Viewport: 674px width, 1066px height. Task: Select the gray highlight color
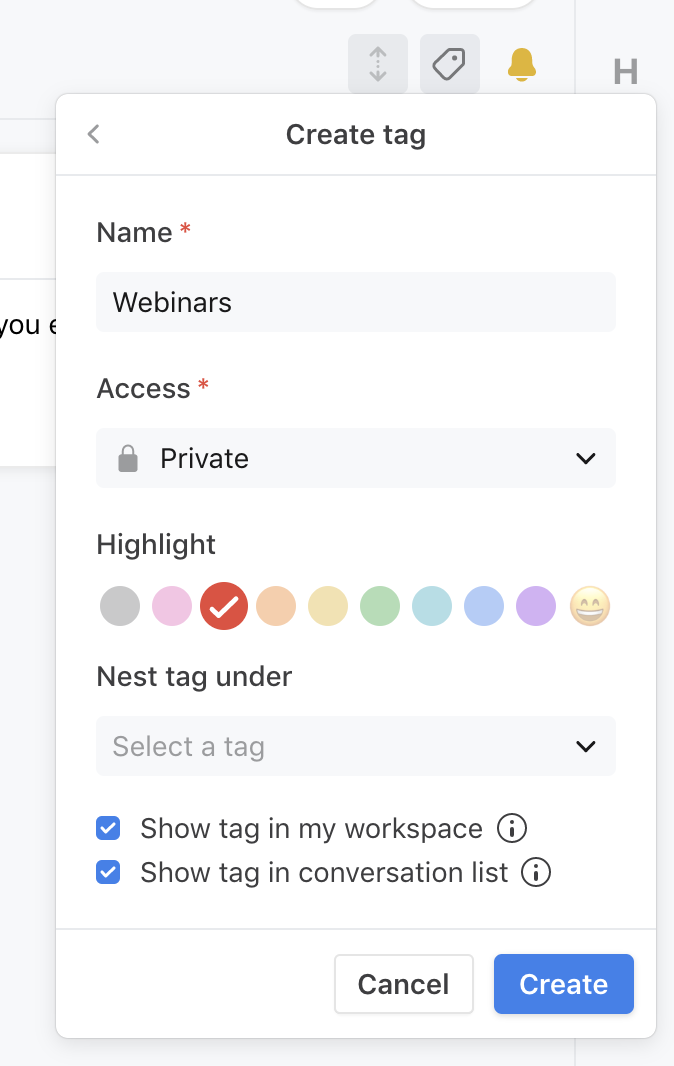click(120, 606)
